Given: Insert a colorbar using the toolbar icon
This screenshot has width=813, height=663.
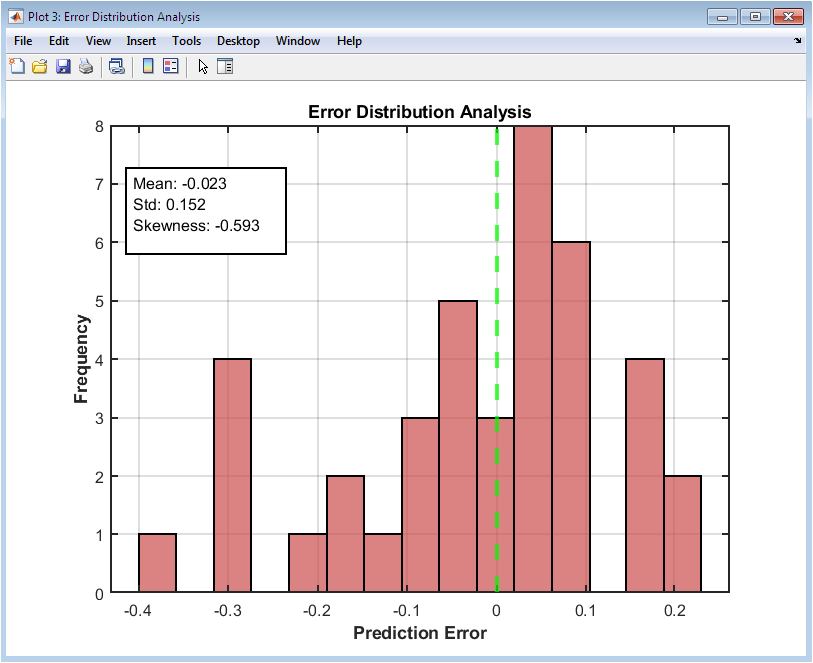Looking at the screenshot, I should click(148, 66).
